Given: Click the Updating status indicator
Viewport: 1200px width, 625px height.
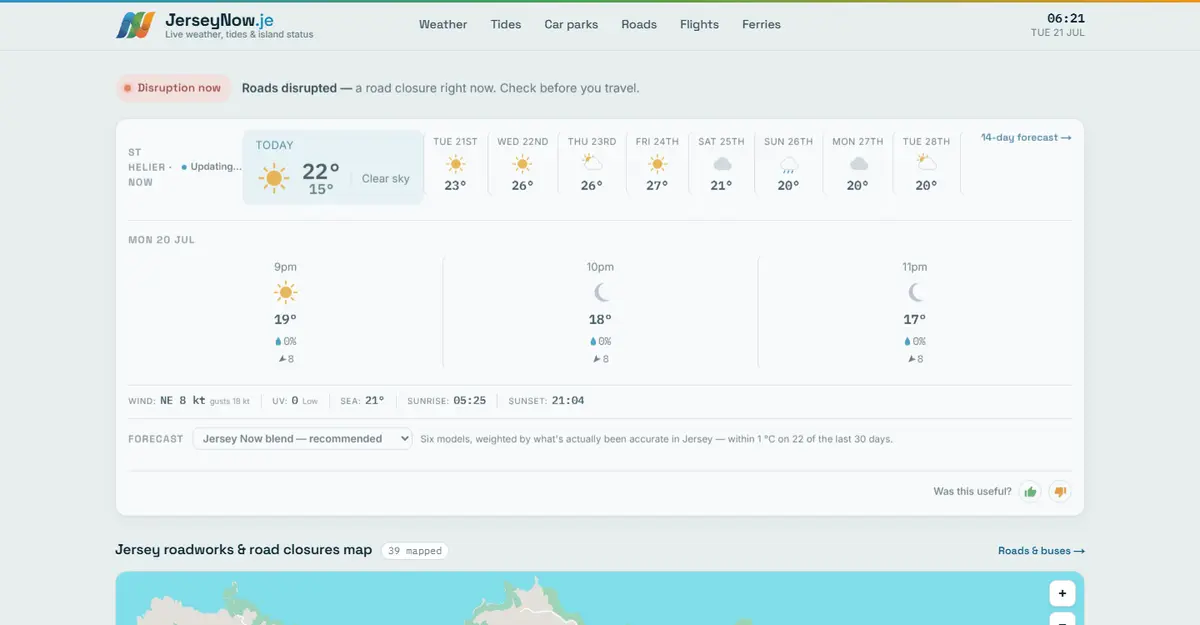Looking at the screenshot, I should coord(213,167).
